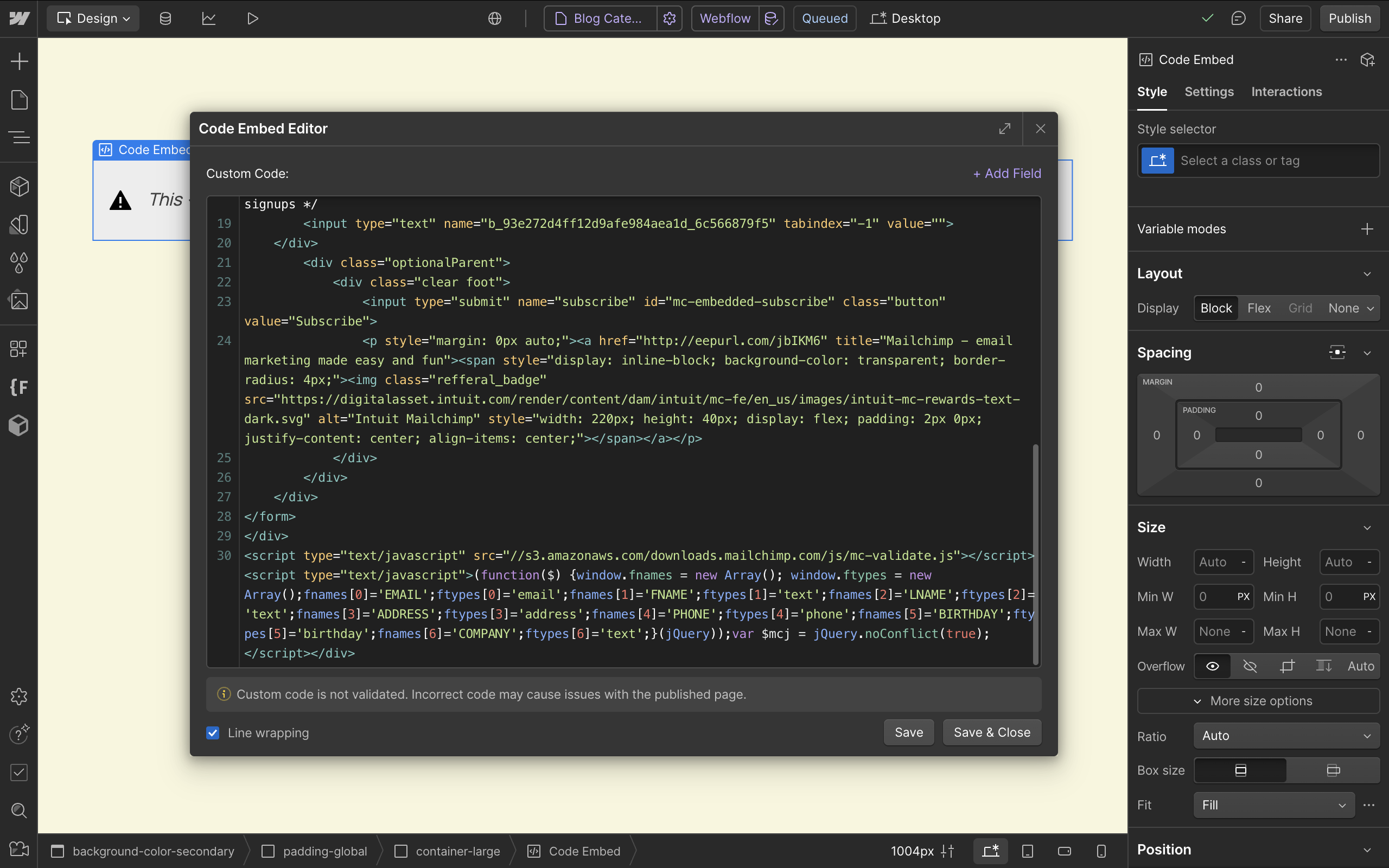
Task: Open the Fit Fill dropdown
Action: click(1273, 805)
